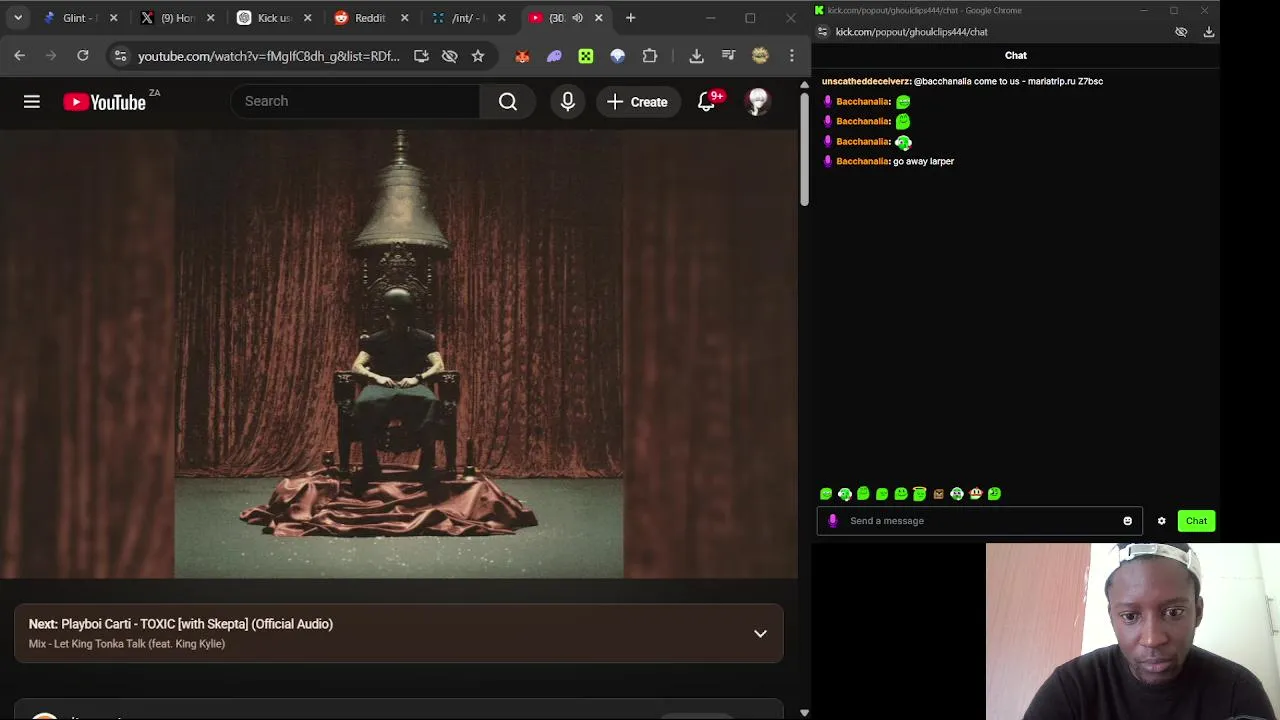Click crossed-eye tracking icon in YouTube address bar
This screenshot has width=1280, height=720.
click(x=450, y=56)
